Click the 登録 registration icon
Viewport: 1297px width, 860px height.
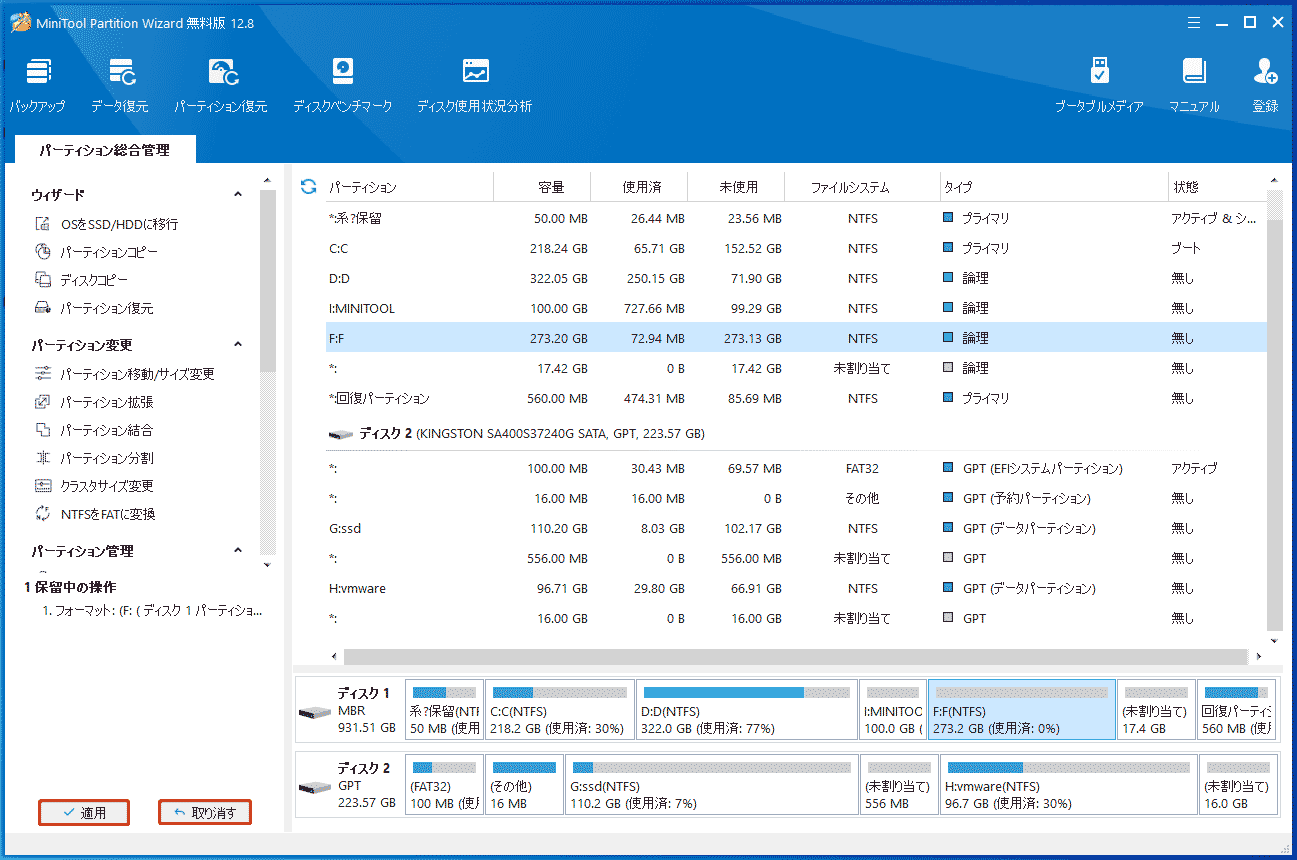pyautogui.click(x=1265, y=73)
